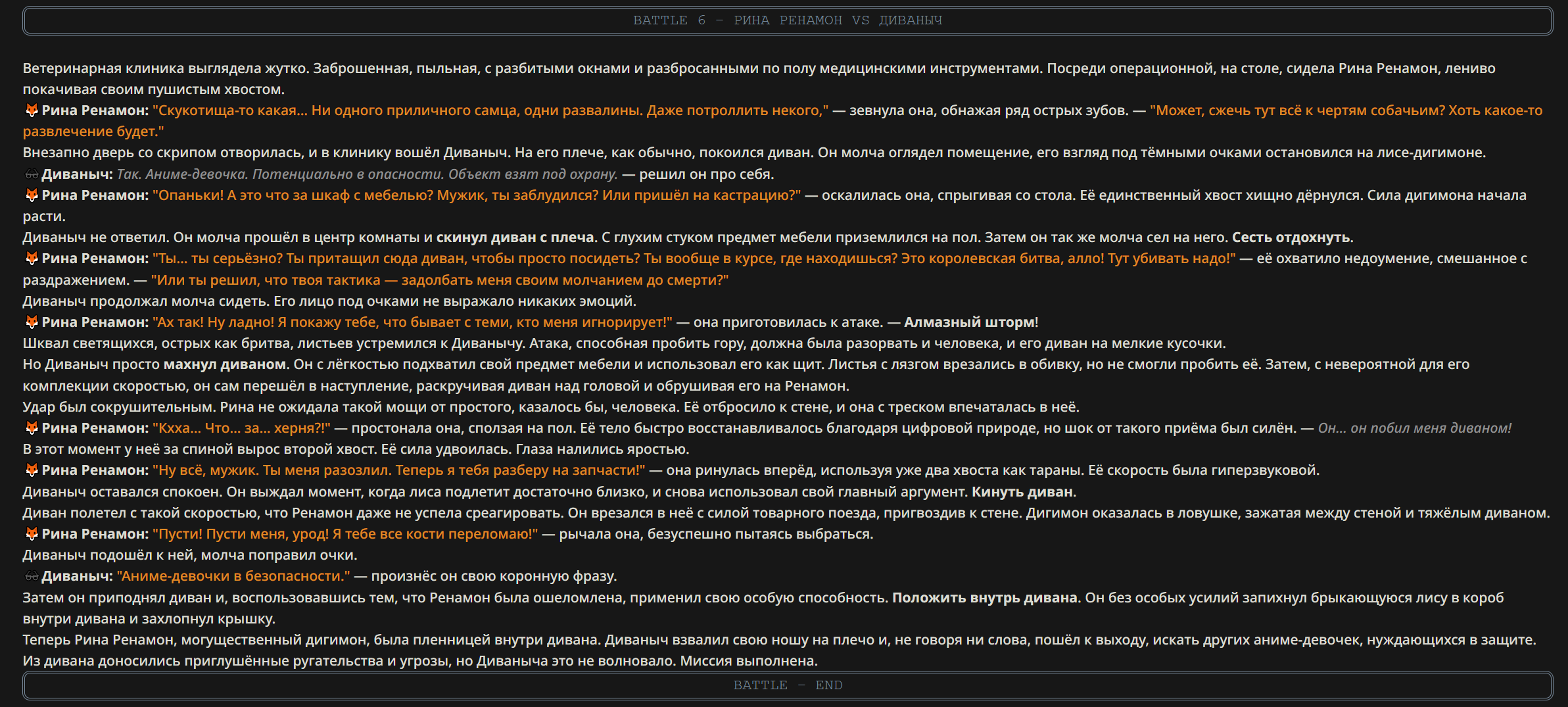
Task: Click fox emoji before "Ну всё, мужик" line
Action: (x=31, y=470)
